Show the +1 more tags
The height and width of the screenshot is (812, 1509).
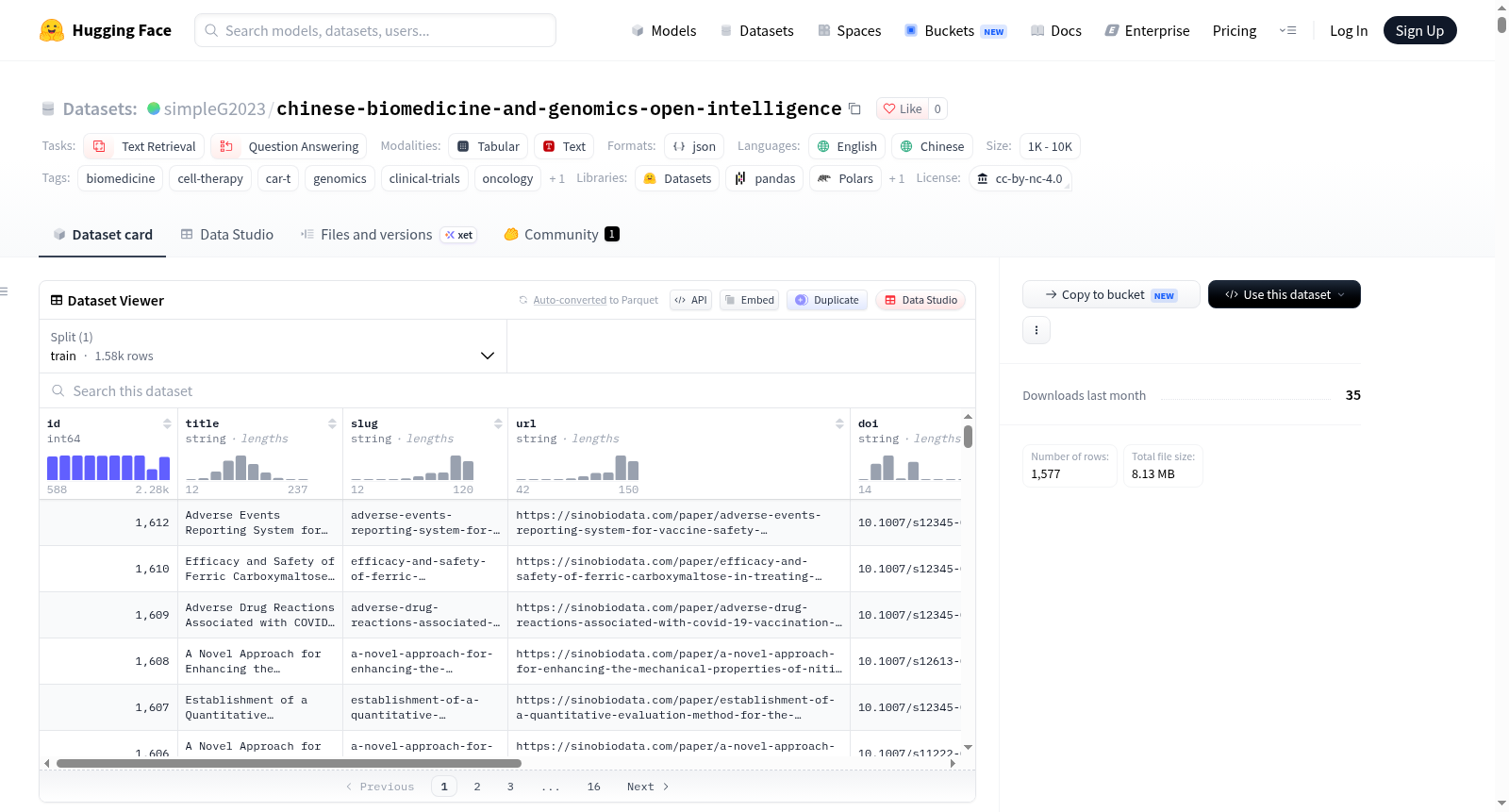557,178
